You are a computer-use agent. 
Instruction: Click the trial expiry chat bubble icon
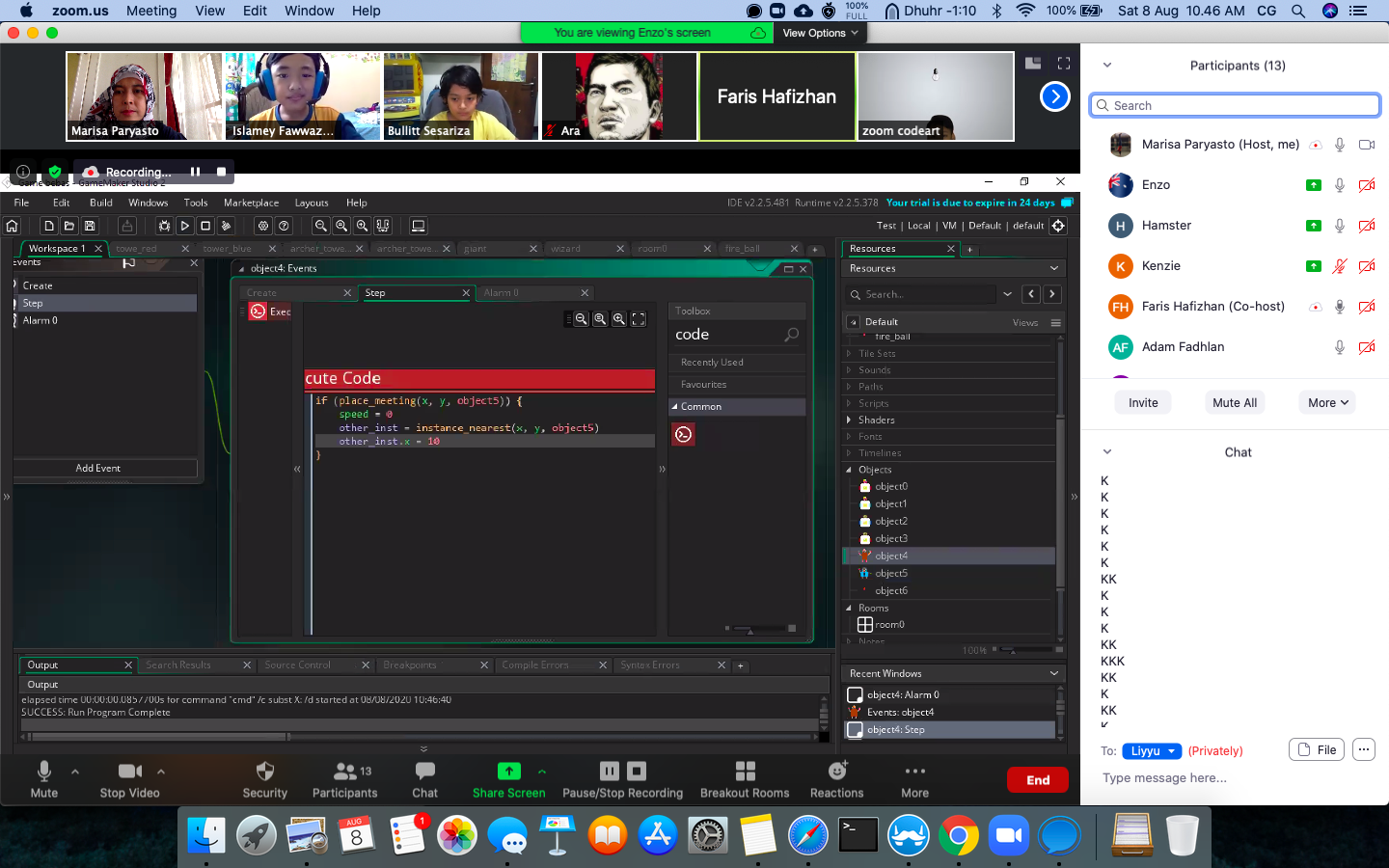pos(1067,203)
